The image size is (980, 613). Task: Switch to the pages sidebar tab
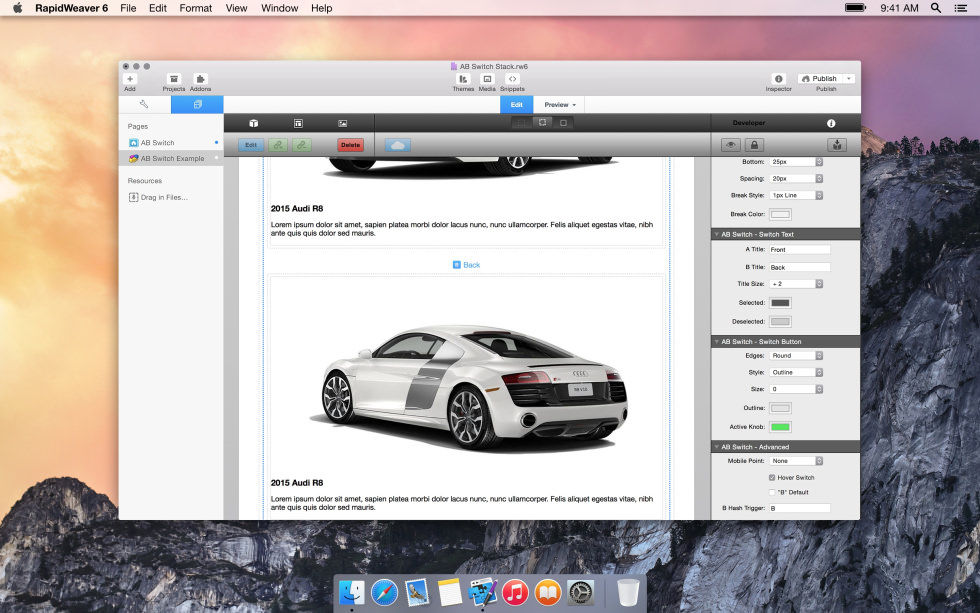click(x=198, y=104)
